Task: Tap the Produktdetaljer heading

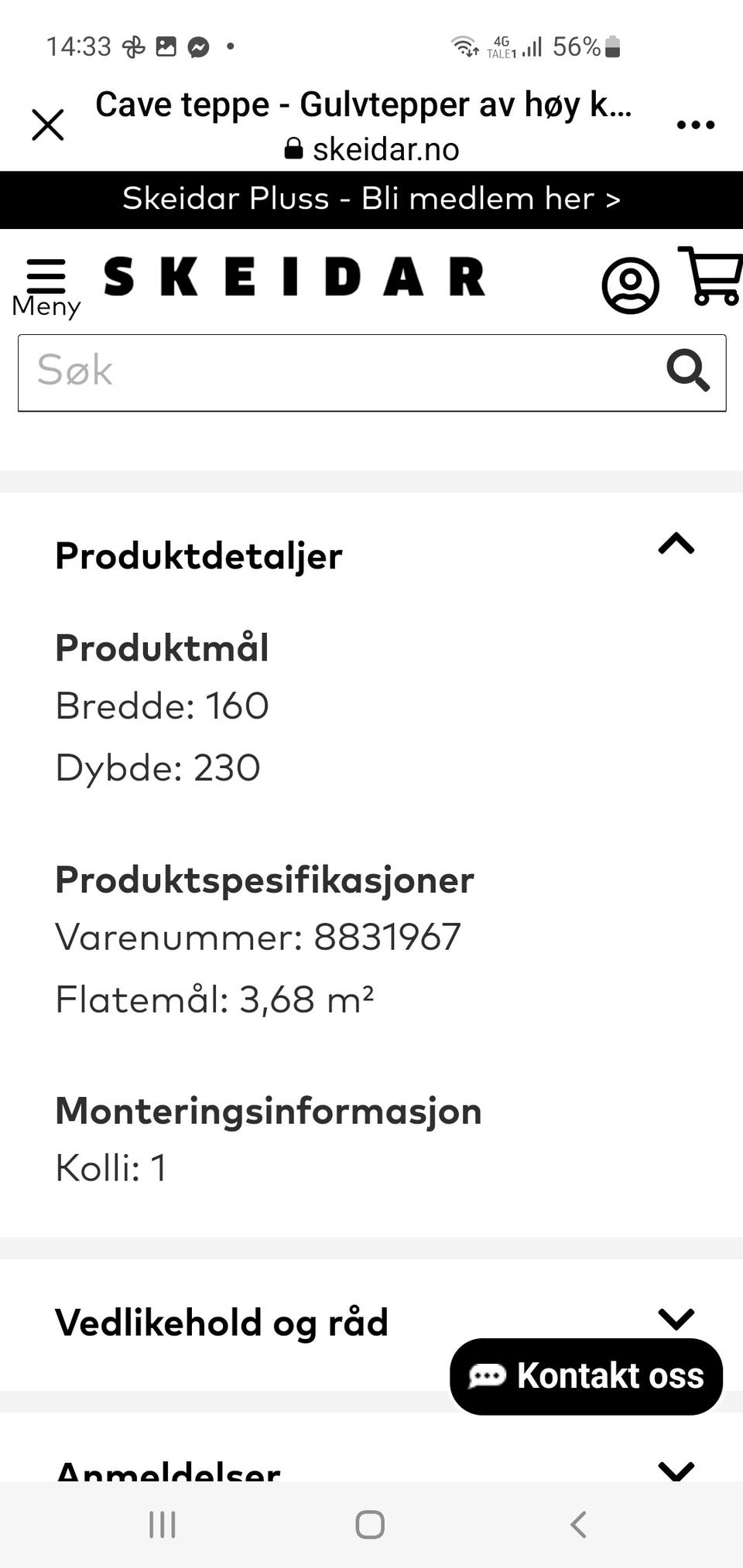Action: [199, 556]
